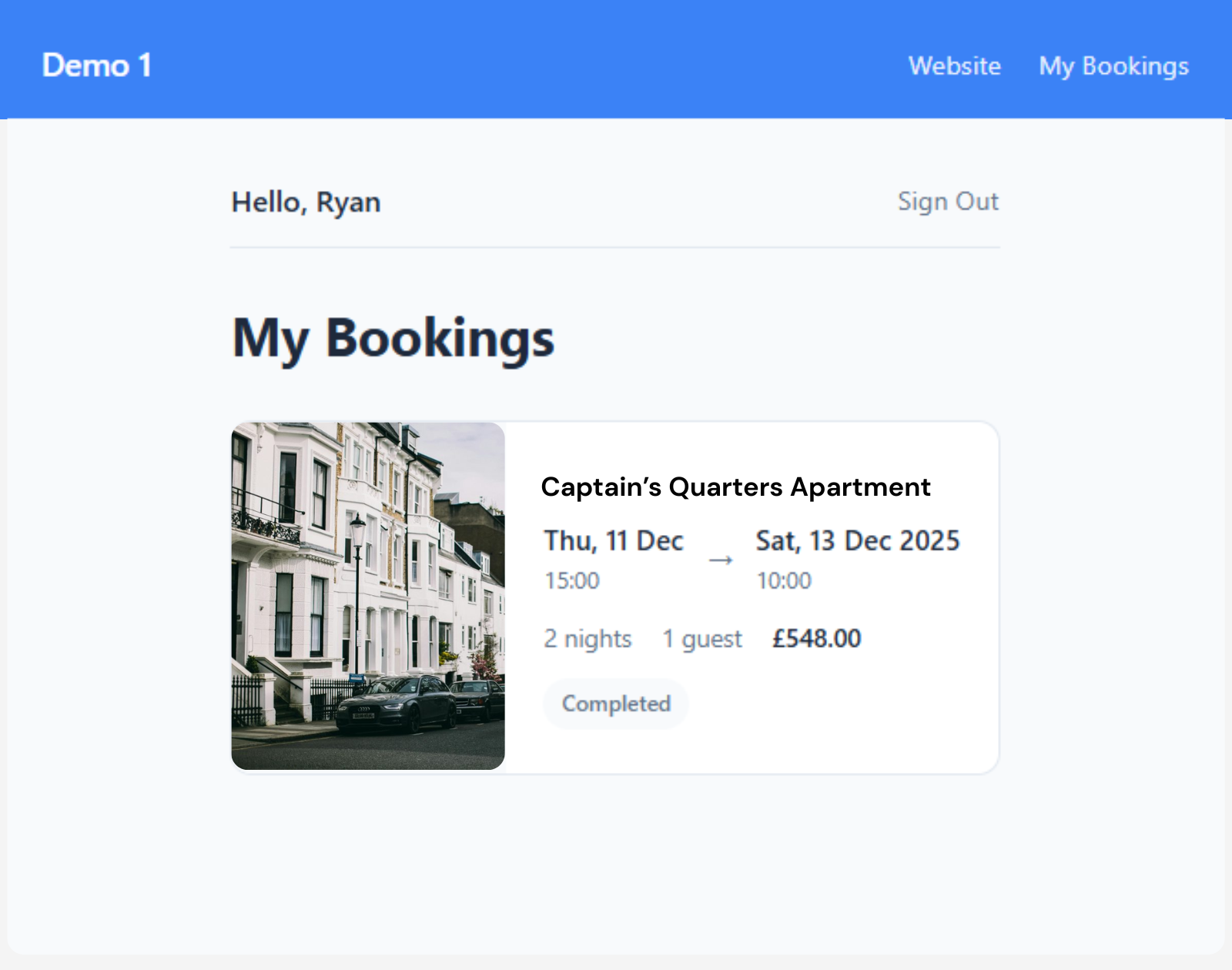Click the Demo 1 site logo
The image size is (1232, 970).
tap(96, 65)
